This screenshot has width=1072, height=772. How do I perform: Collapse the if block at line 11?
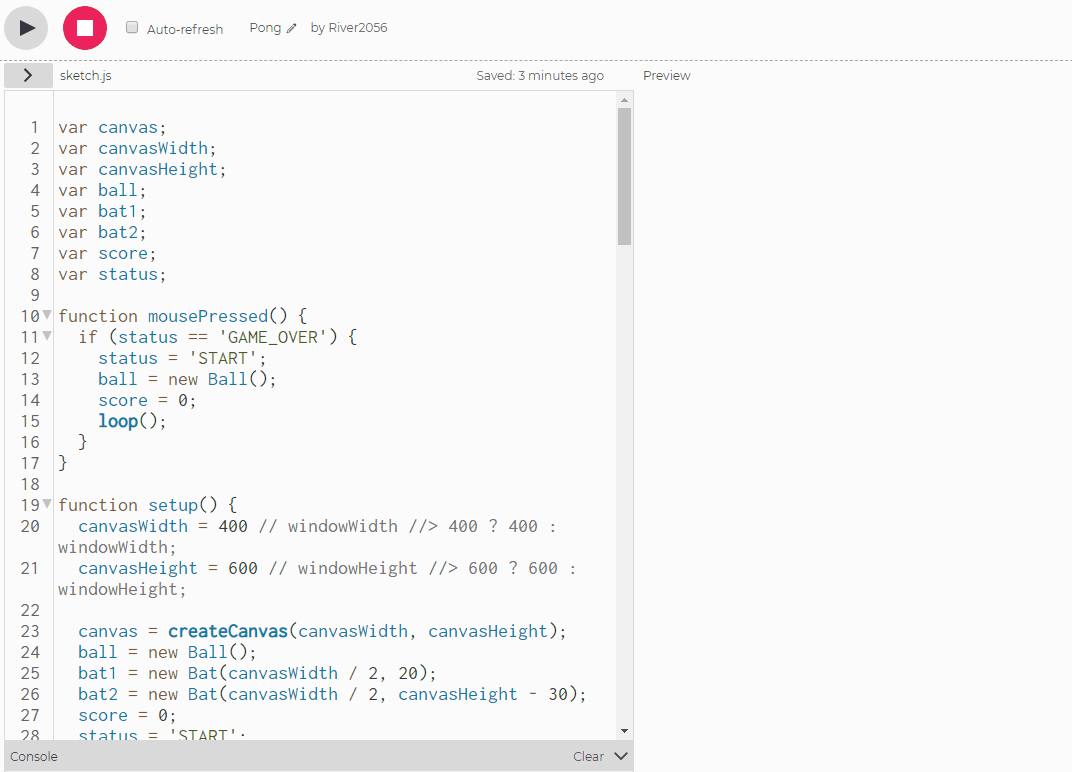[x=47, y=336]
